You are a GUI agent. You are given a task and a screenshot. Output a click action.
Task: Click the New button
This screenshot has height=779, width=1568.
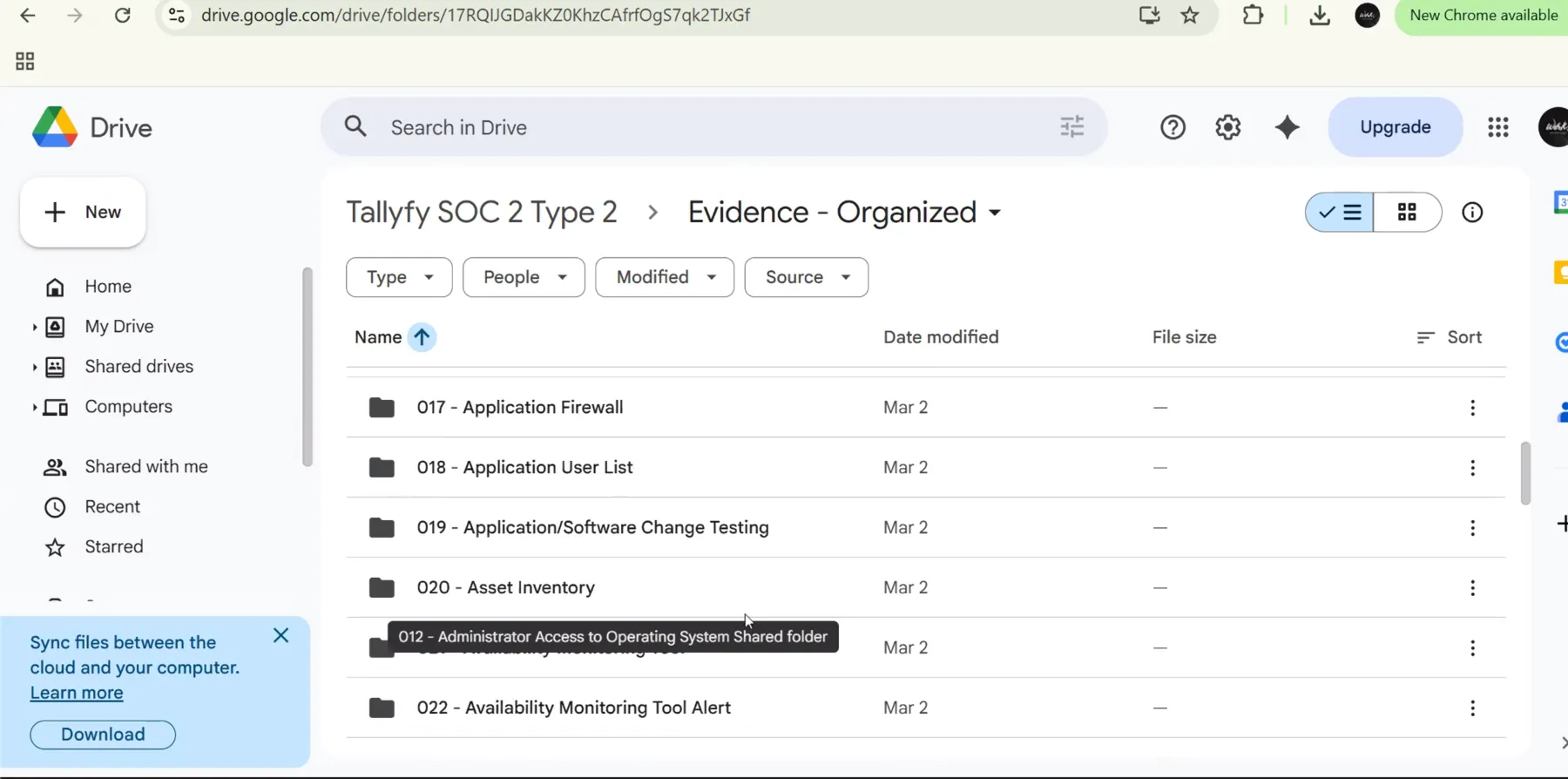pos(83,213)
